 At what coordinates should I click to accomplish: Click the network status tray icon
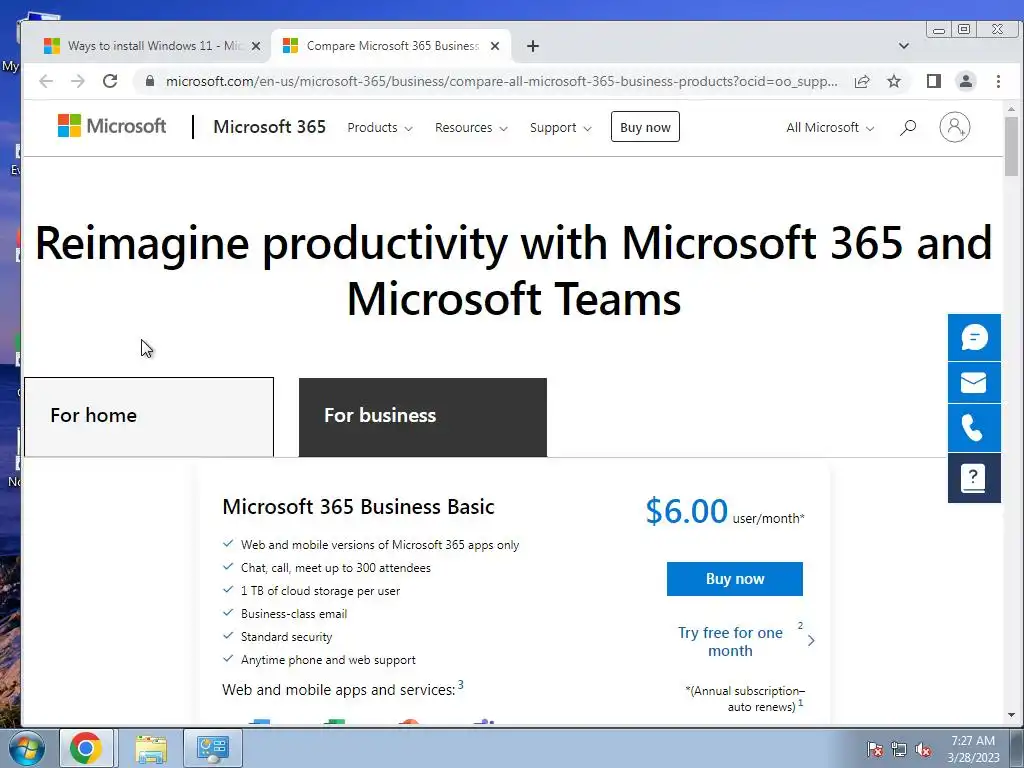(x=899, y=749)
